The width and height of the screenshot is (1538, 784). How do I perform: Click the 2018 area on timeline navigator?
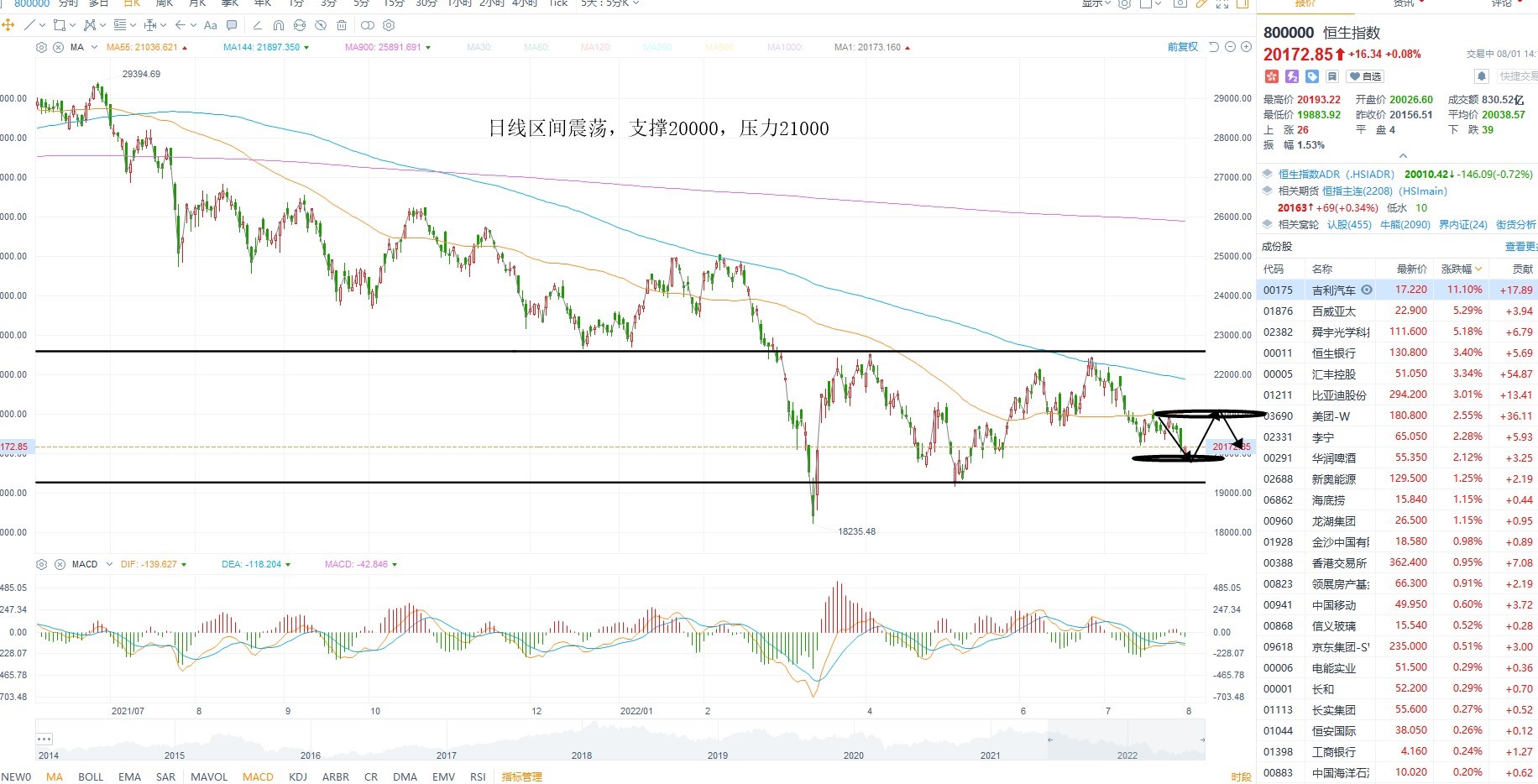pos(582,755)
